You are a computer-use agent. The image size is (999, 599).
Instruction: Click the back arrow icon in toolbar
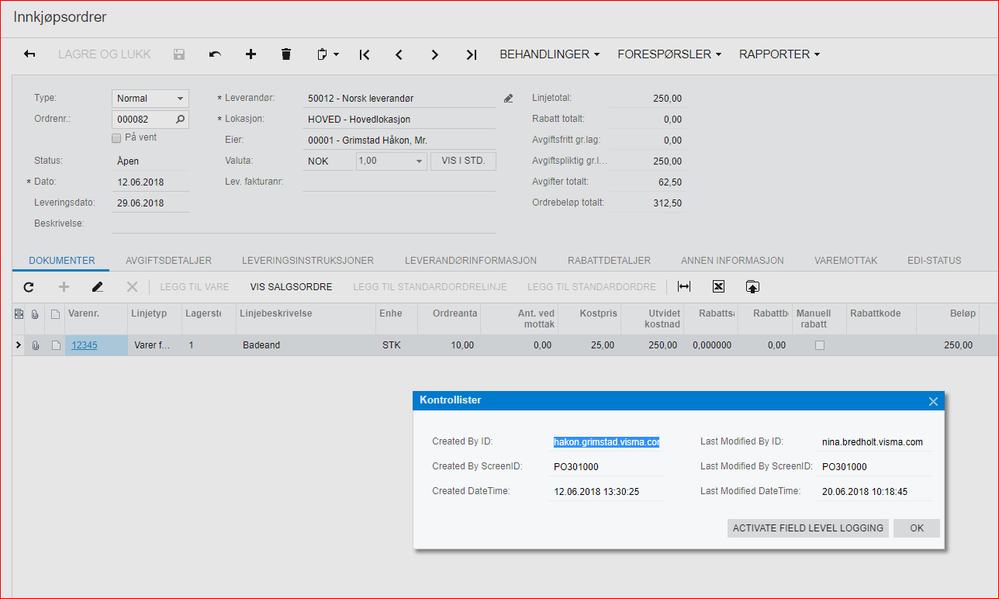[30, 55]
